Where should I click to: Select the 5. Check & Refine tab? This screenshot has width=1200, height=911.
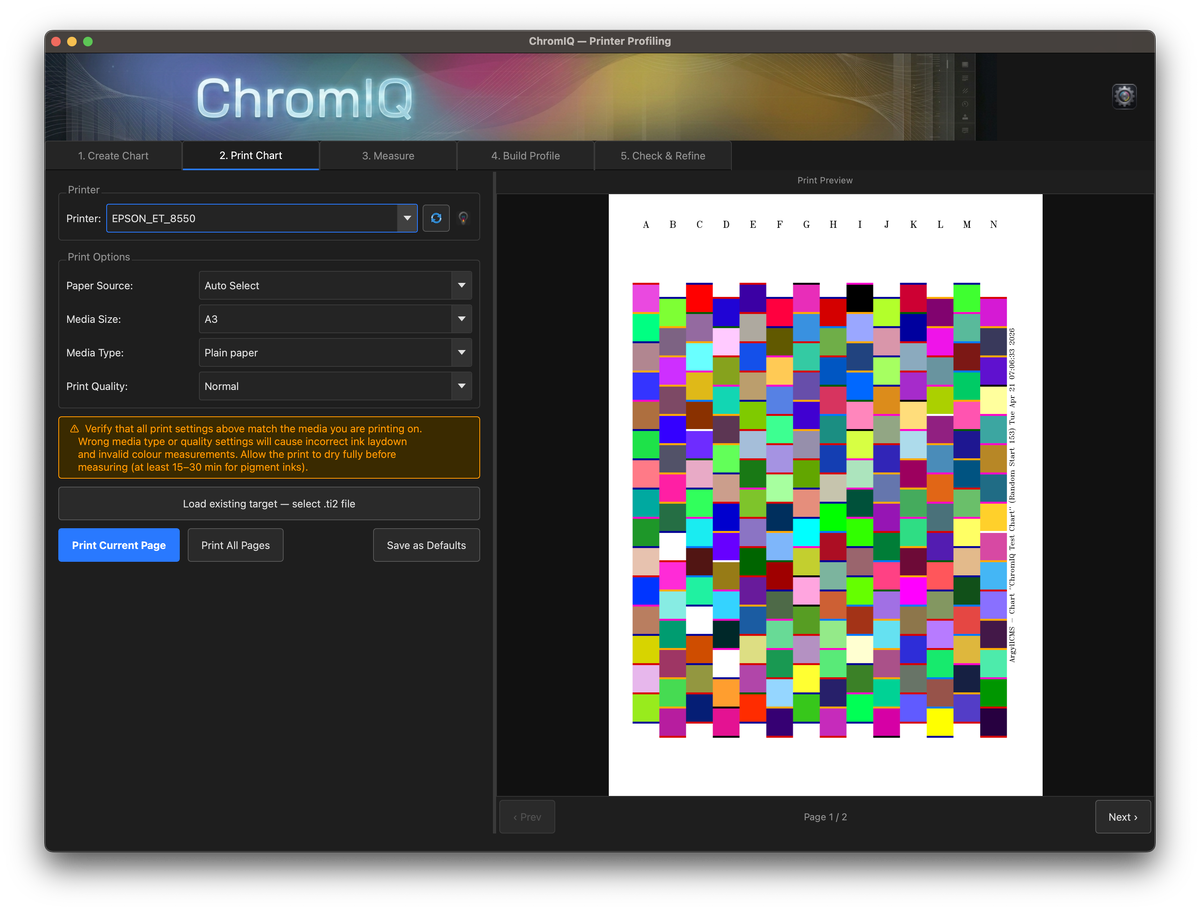click(662, 156)
